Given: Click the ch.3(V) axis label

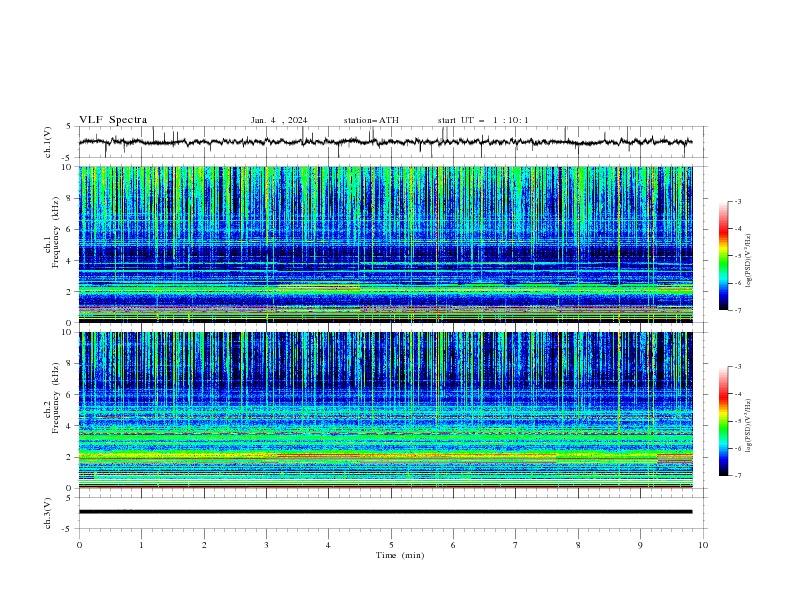Looking at the screenshot, I should 48,513.
